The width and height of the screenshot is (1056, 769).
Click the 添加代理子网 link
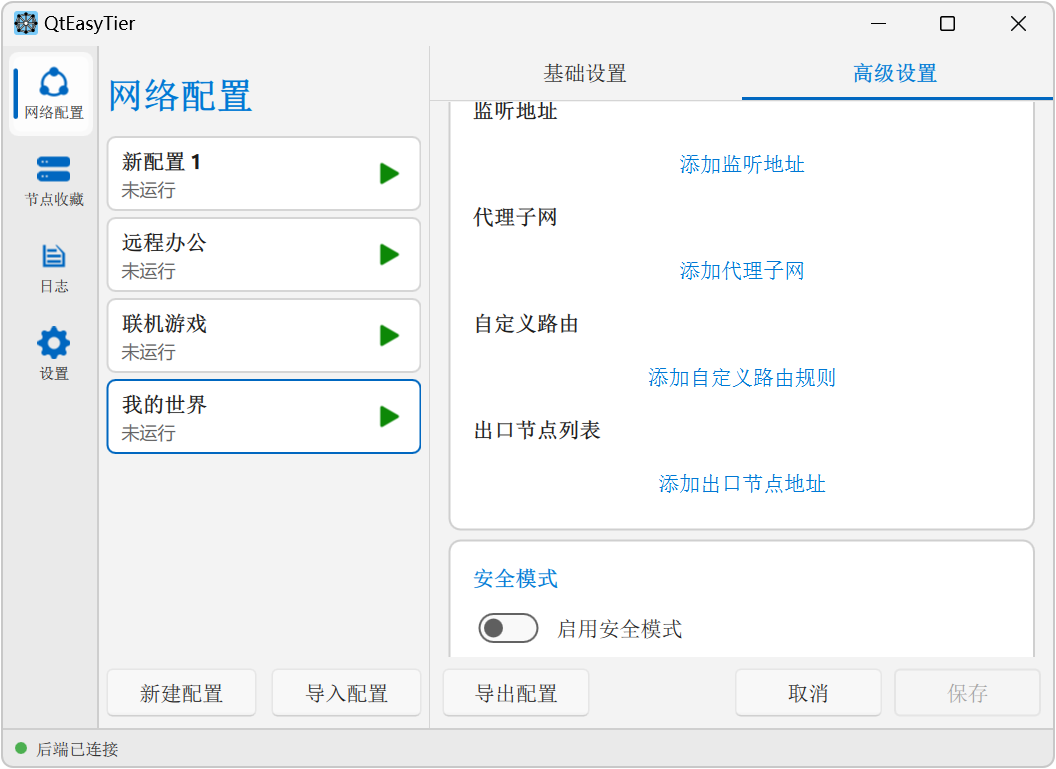[741, 271]
